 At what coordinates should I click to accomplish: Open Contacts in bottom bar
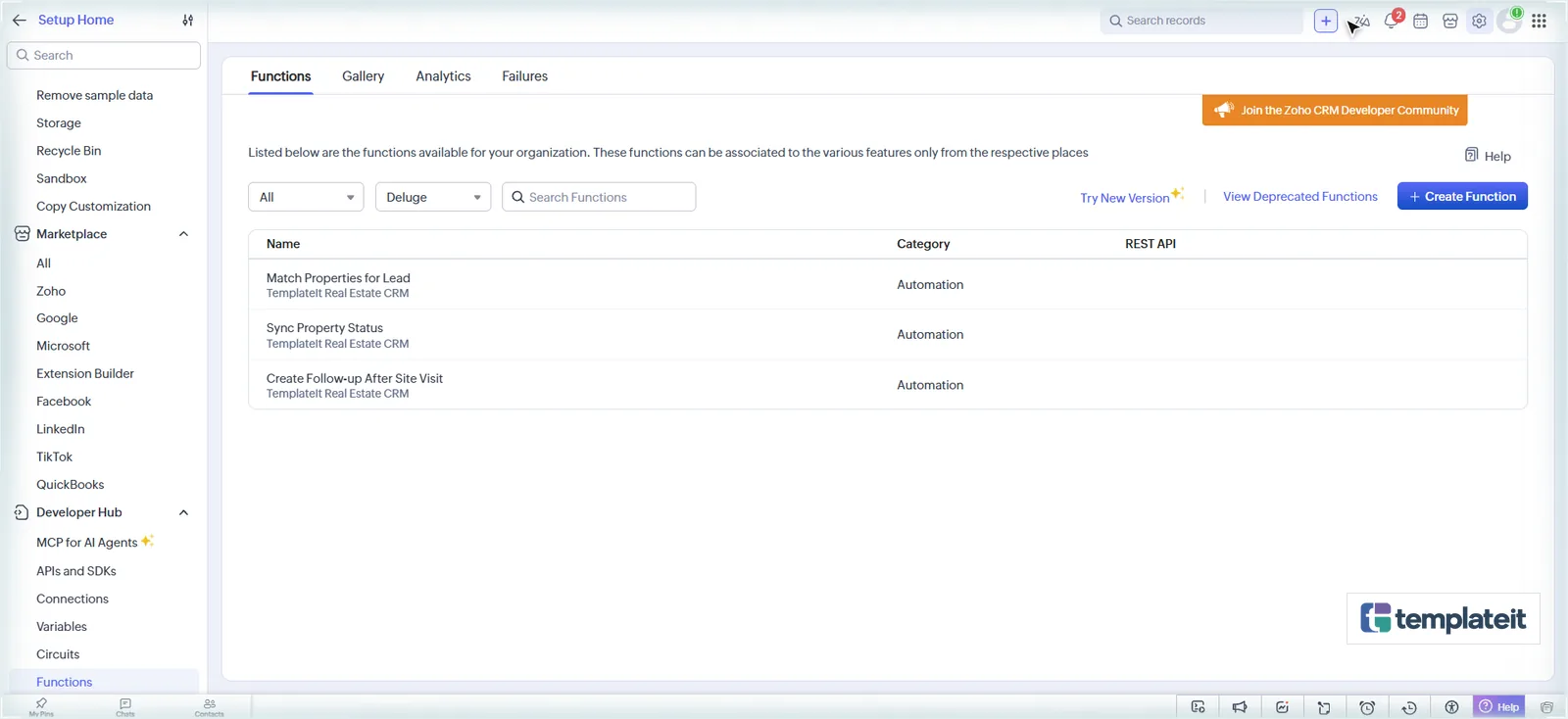pyautogui.click(x=209, y=707)
